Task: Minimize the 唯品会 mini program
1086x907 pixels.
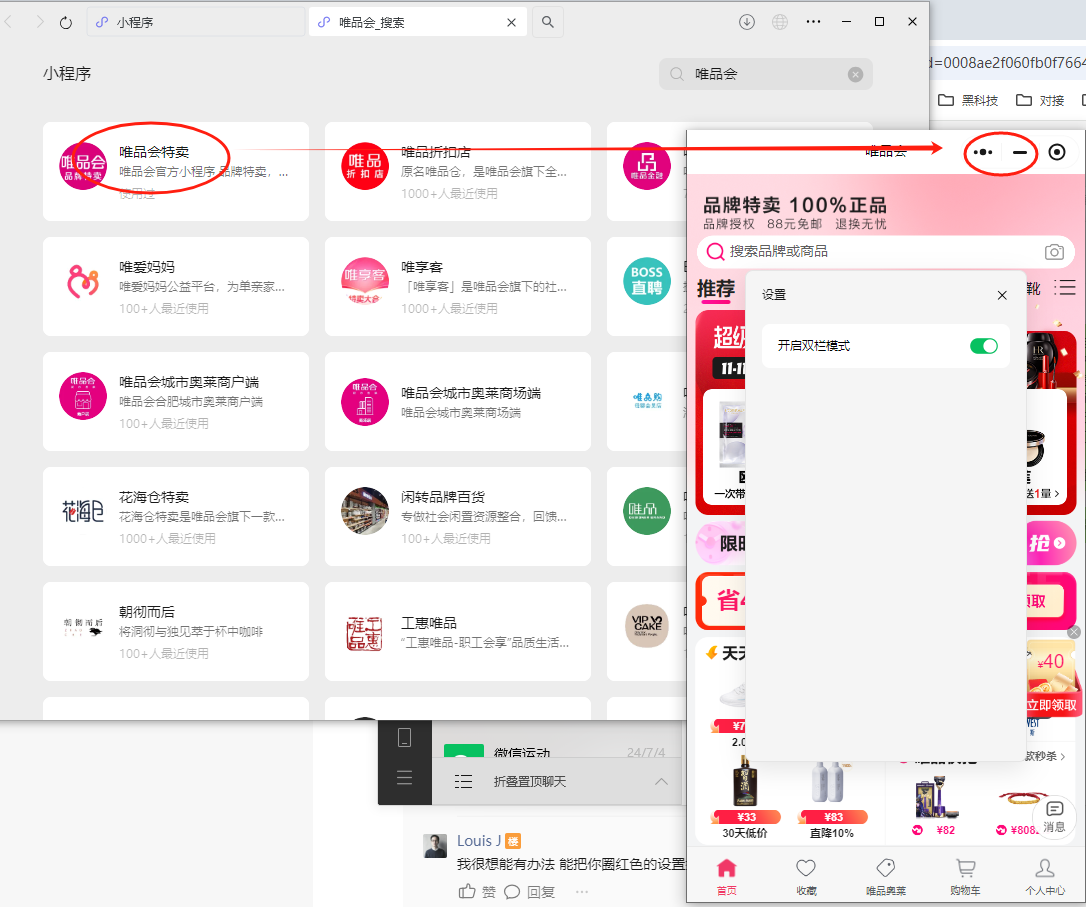Action: point(1020,152)
